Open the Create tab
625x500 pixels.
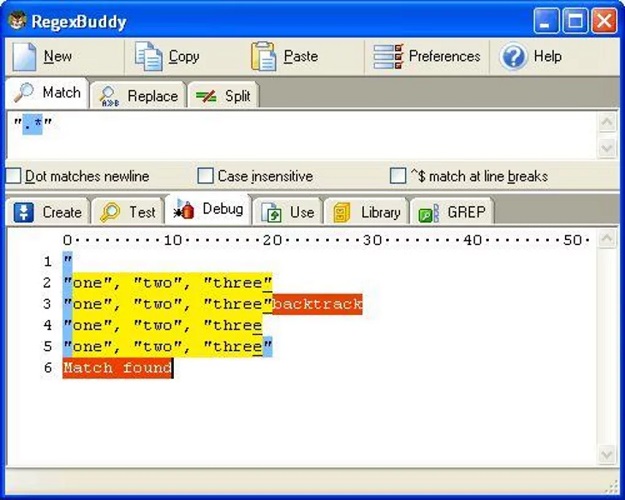pos(48,212)
